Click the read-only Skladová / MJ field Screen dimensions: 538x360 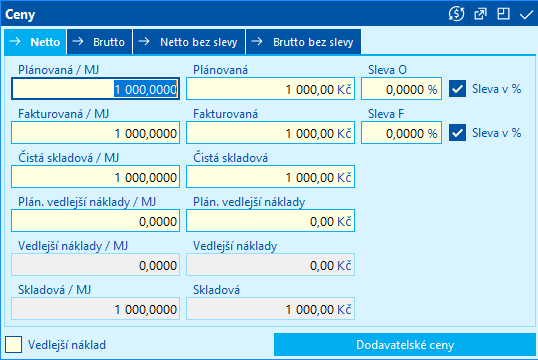pos(95,309)
